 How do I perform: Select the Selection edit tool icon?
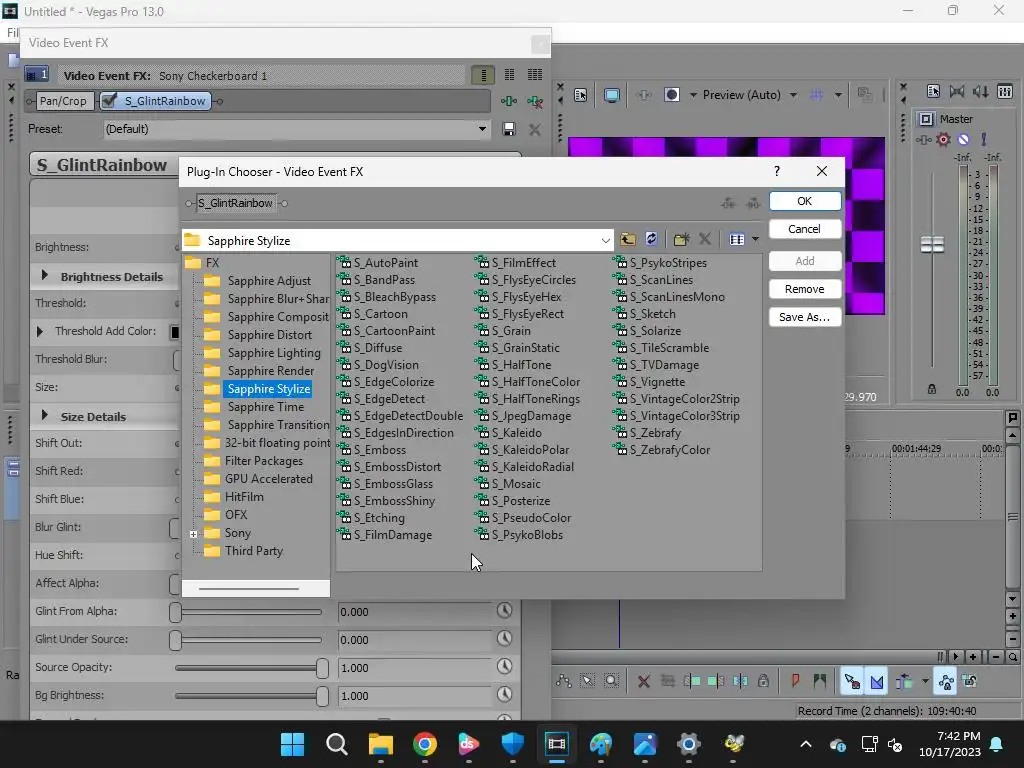(x=587, y=681)
